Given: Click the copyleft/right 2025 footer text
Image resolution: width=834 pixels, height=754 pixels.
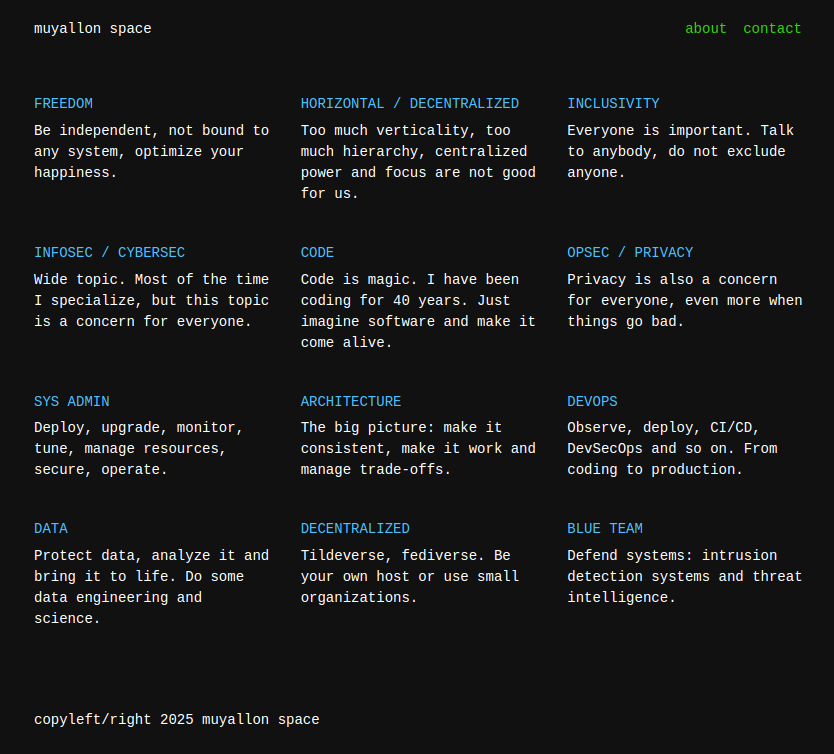Looking at the screenshot, I should point(177,719).
